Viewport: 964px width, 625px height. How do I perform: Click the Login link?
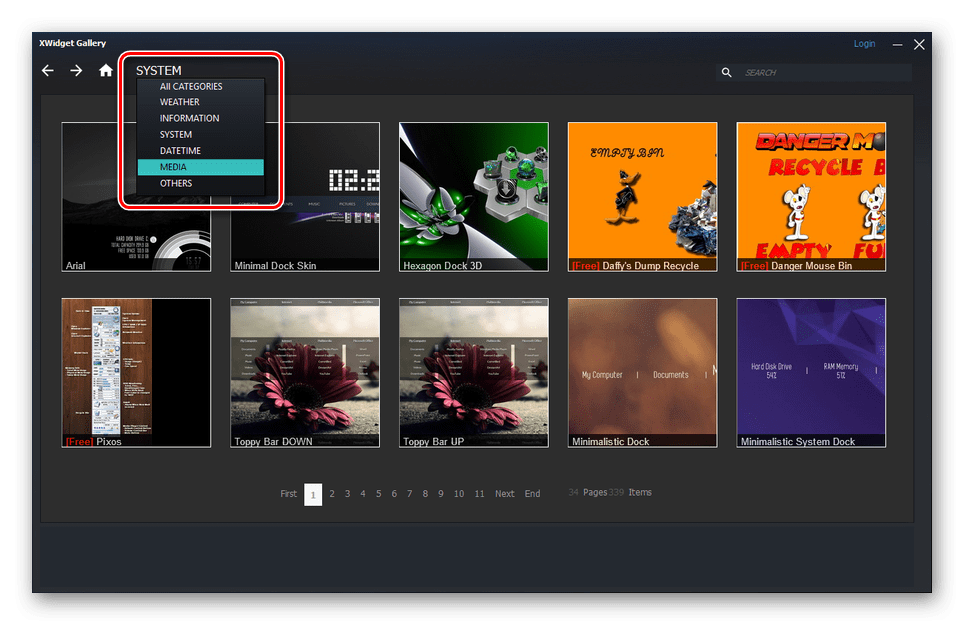(x=864, y=44)
